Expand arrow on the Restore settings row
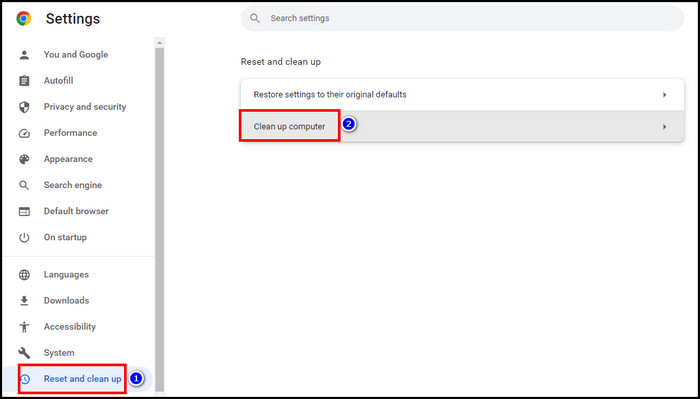The height and width of the screenshot is (399, 700). click(664, 95)
